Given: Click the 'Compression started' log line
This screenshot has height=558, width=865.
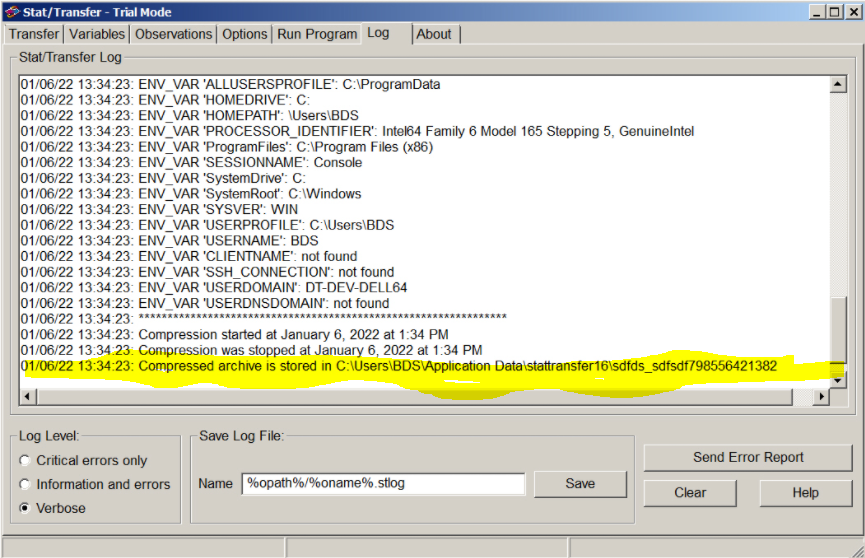Looking at the screenshot, I should (234, 334).
